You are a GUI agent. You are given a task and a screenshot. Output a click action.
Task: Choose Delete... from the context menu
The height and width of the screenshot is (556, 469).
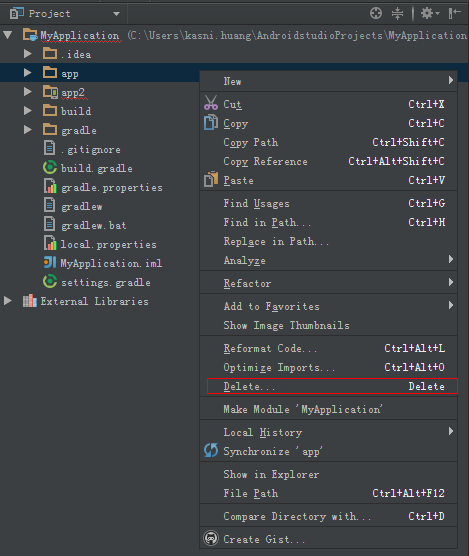pyautogui.click(x=332, y=386)
